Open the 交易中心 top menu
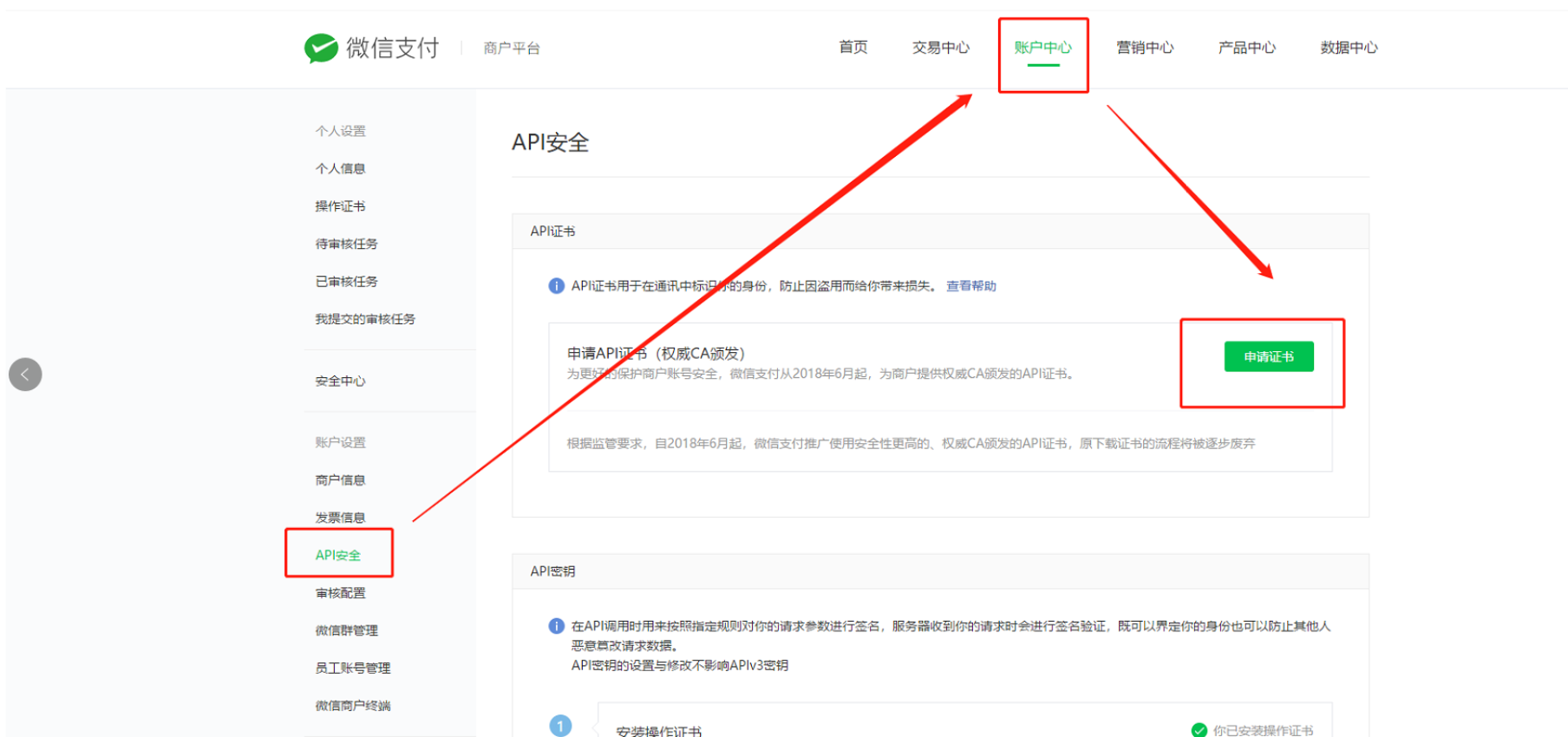Viewport: 1568px width, 737px height. click(x=941, y=48)
